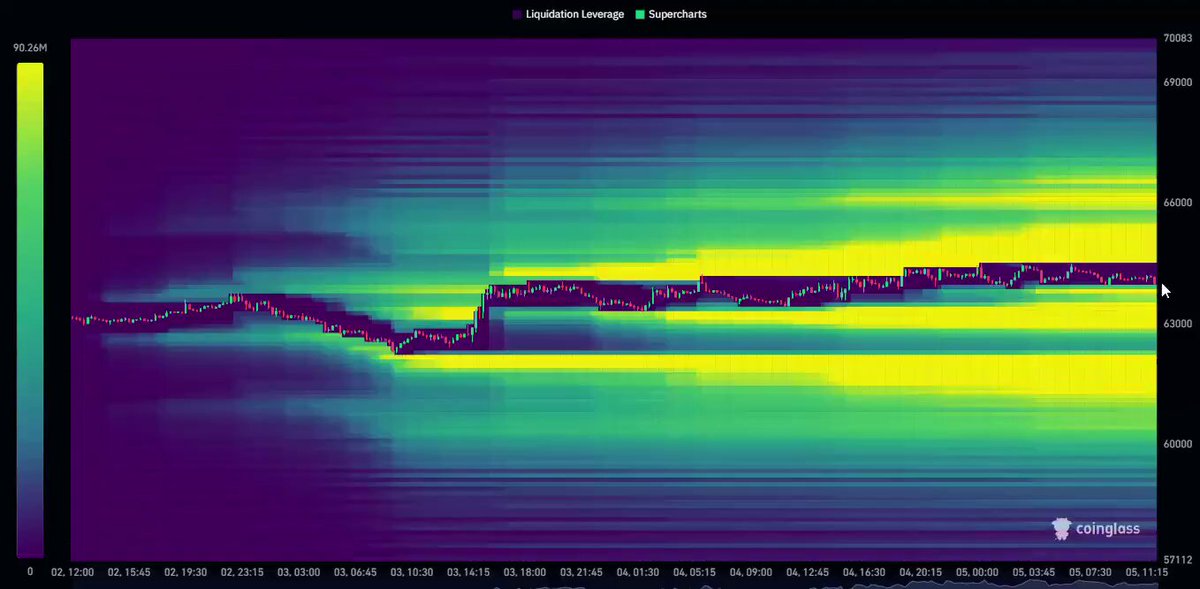Click the "04, 01:30" time axis label

click(638, 573)
